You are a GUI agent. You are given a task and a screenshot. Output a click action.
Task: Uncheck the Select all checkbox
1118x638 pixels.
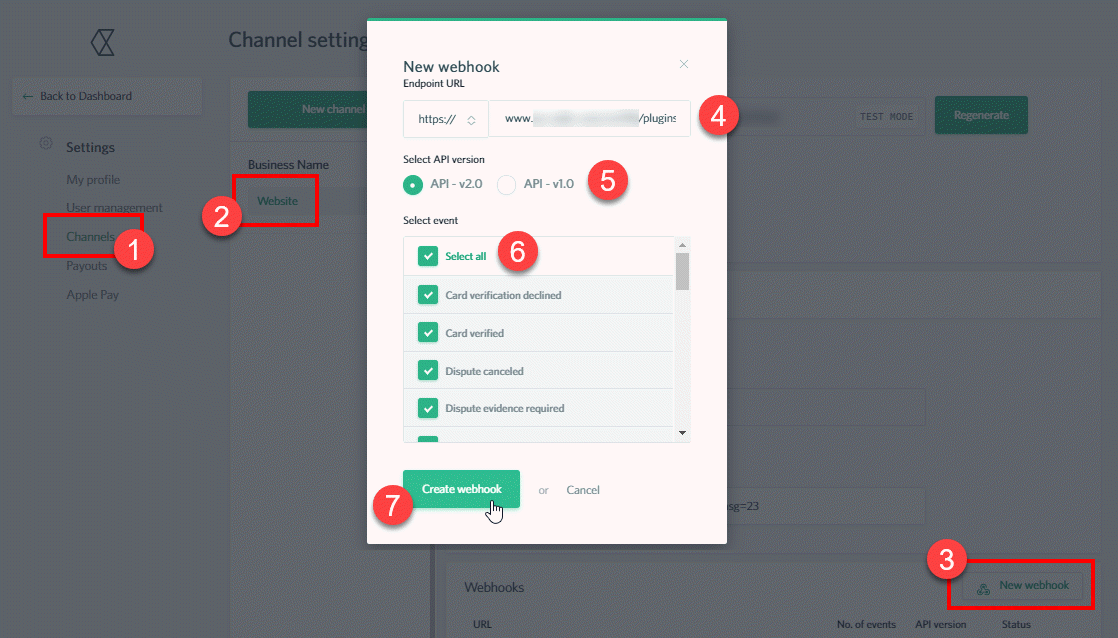(427, 255)
